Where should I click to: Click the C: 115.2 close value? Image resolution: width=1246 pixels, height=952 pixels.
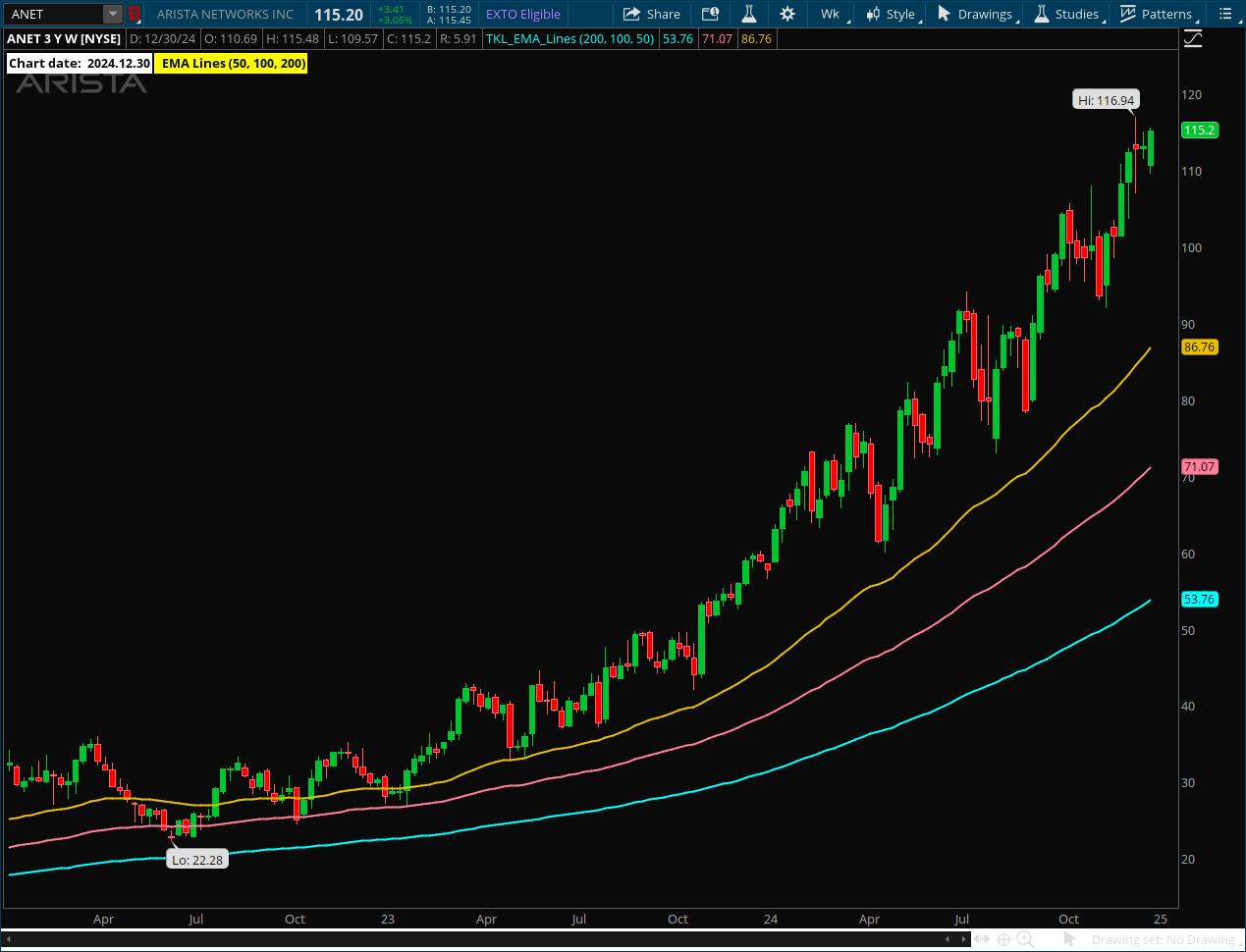pyautogui.click(x=408, y=38)
